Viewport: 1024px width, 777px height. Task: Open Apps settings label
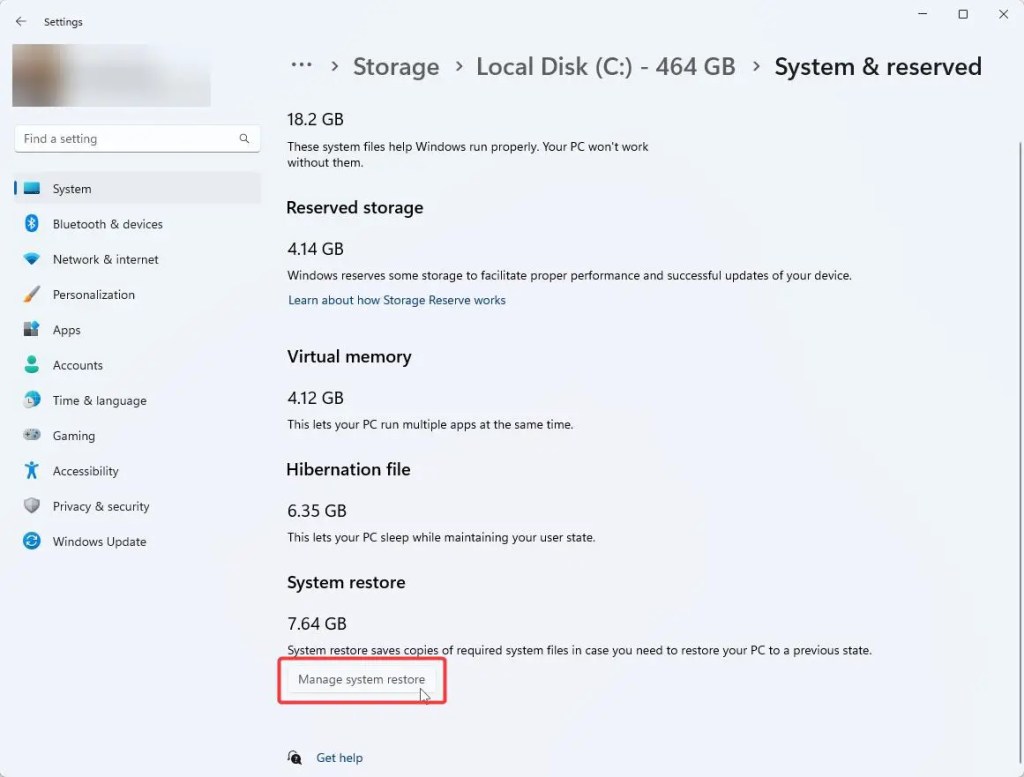tap(67, 330)
